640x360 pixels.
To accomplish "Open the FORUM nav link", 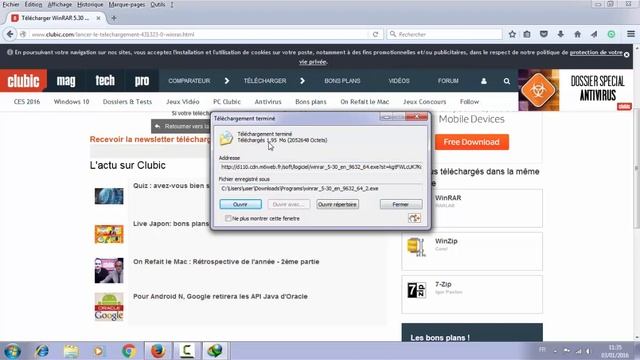I will coord(448,81).
